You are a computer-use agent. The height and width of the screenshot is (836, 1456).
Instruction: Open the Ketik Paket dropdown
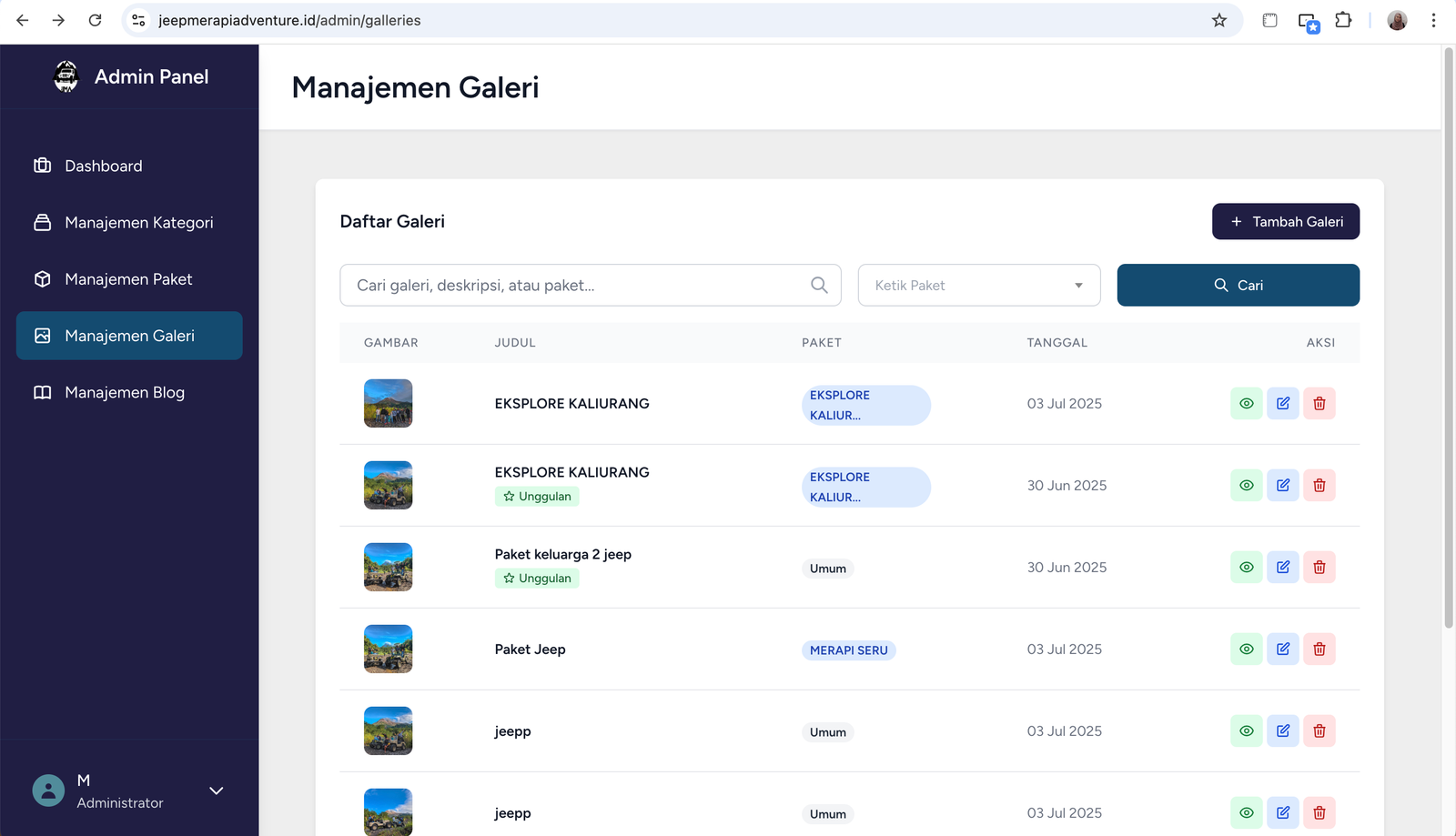pyautogui.click(x=978, y=285)
